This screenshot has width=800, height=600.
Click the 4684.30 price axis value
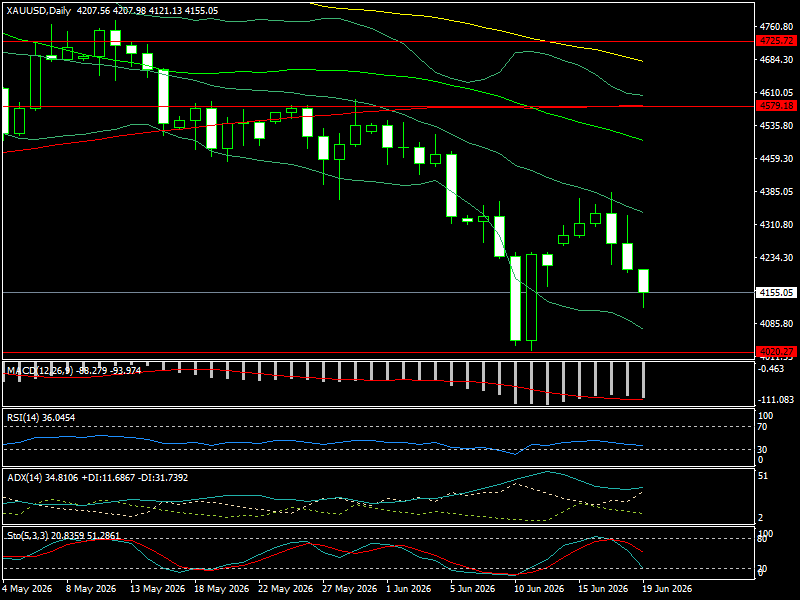[776, 60]
